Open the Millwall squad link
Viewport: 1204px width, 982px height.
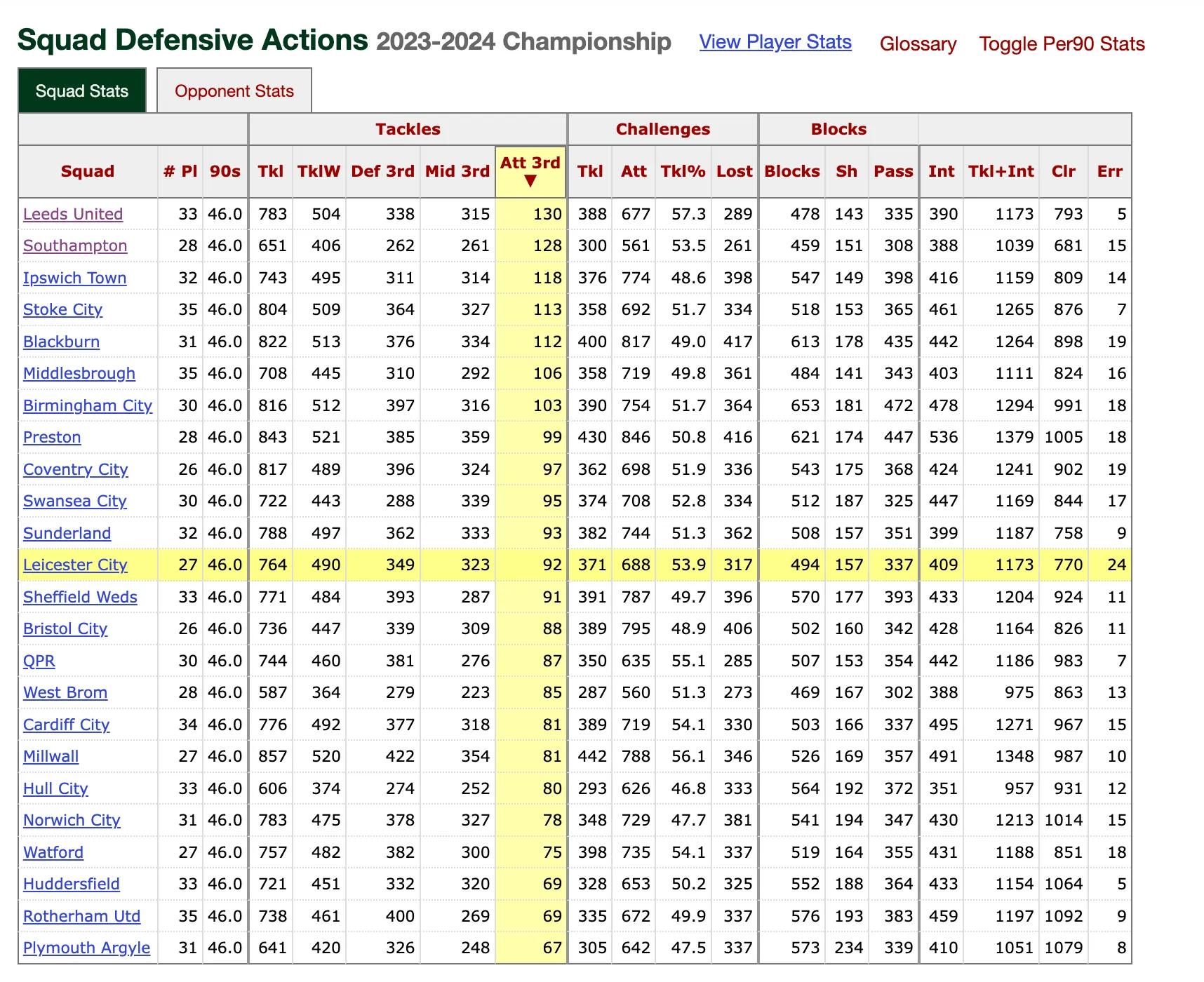click(51, 756)
